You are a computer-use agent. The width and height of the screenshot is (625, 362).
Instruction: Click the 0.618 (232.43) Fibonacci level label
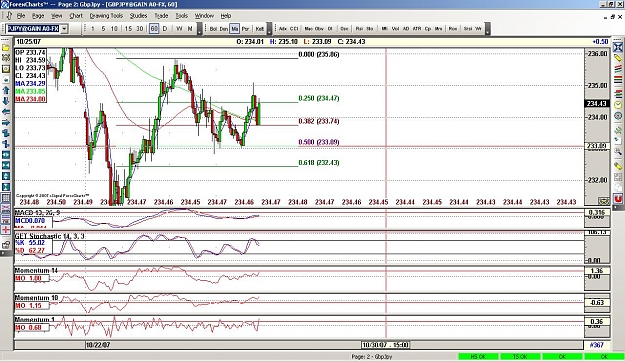318,163
